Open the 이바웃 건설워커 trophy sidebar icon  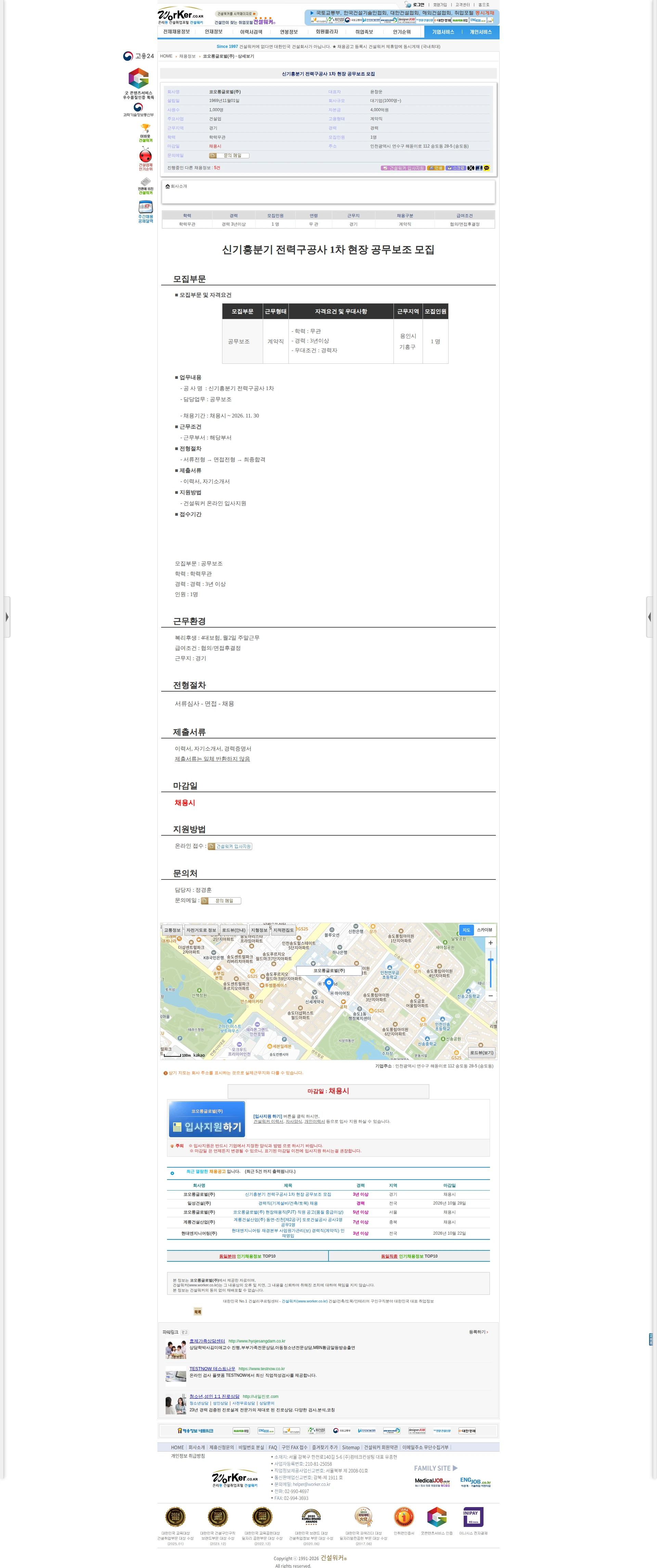click(x=145, y=133)
